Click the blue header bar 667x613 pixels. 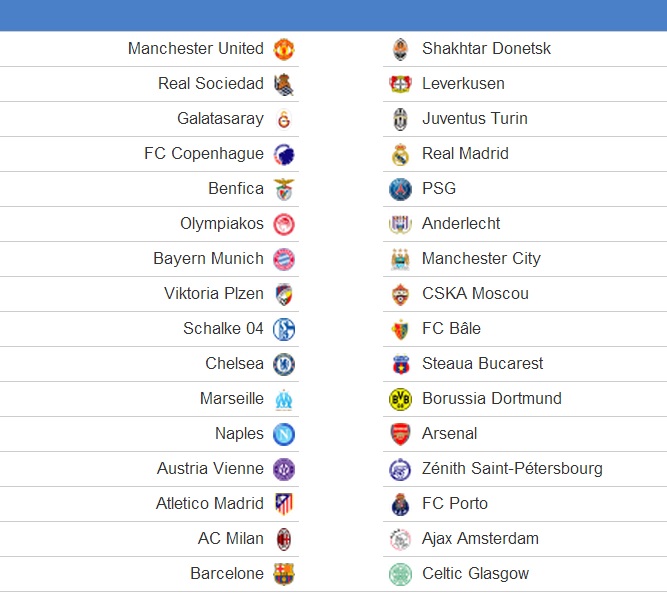pos(334,15)
